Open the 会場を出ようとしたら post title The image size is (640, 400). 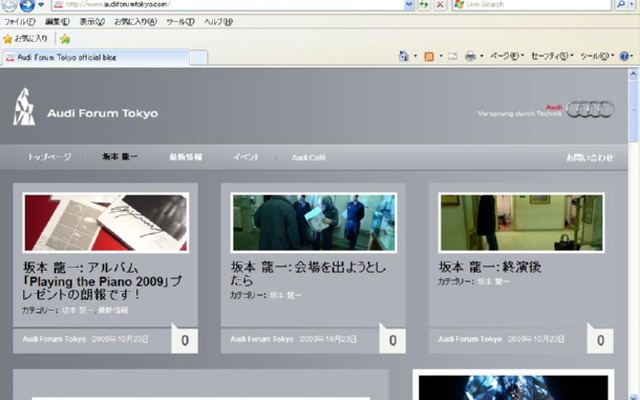pyautogui.click(x=308, y=274)
